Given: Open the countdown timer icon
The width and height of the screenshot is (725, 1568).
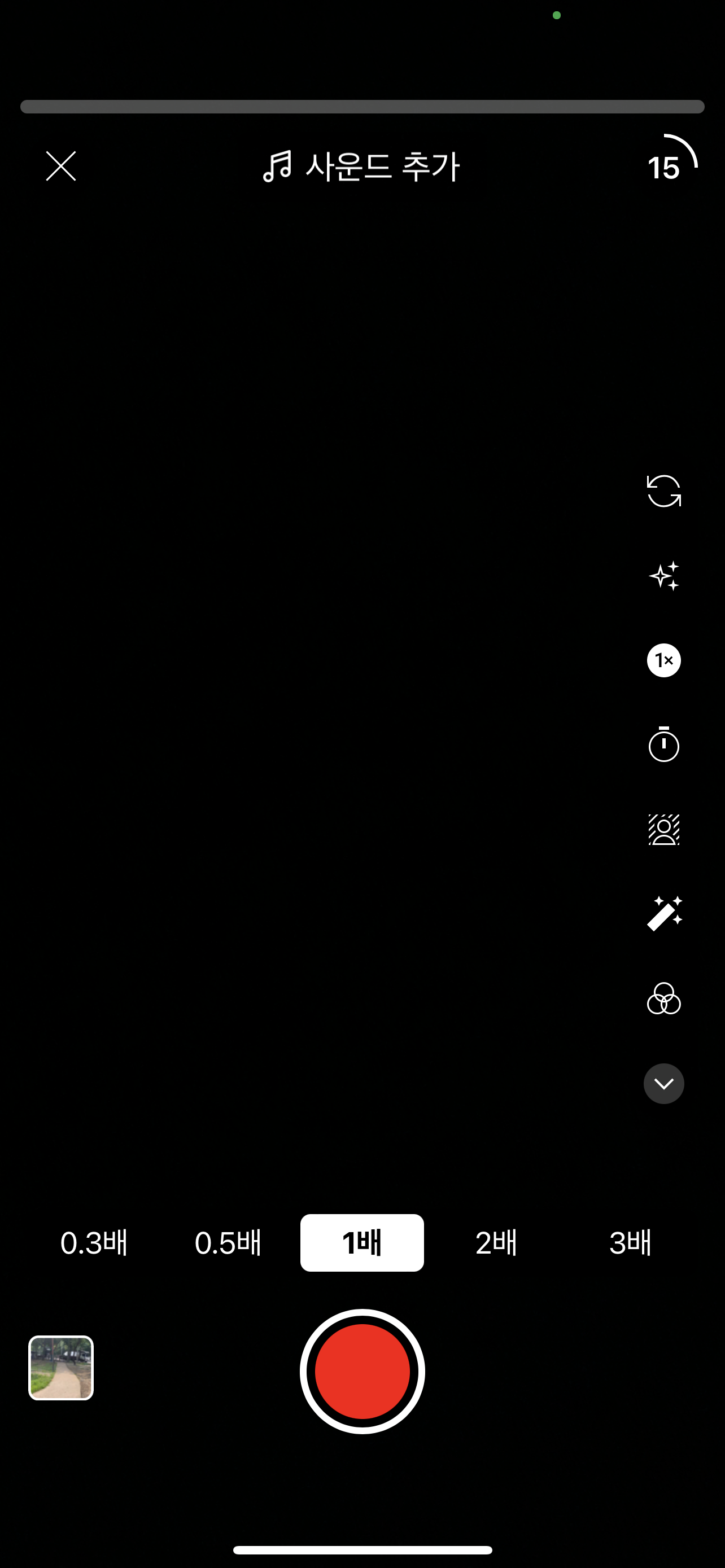Looking at the screenshot, I should [663, 744].
